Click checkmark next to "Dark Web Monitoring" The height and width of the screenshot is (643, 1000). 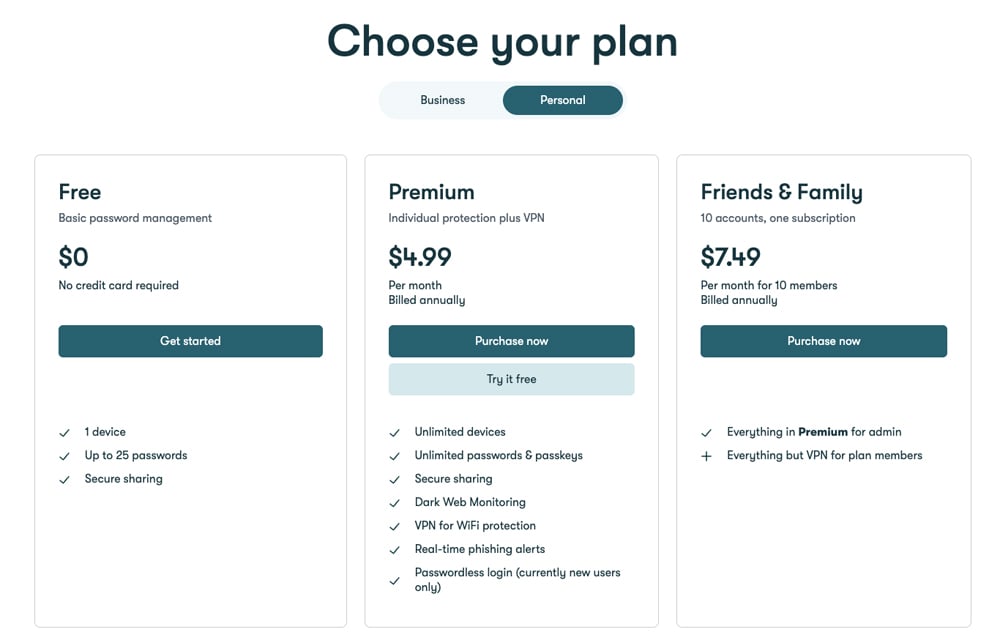[394, 503]
